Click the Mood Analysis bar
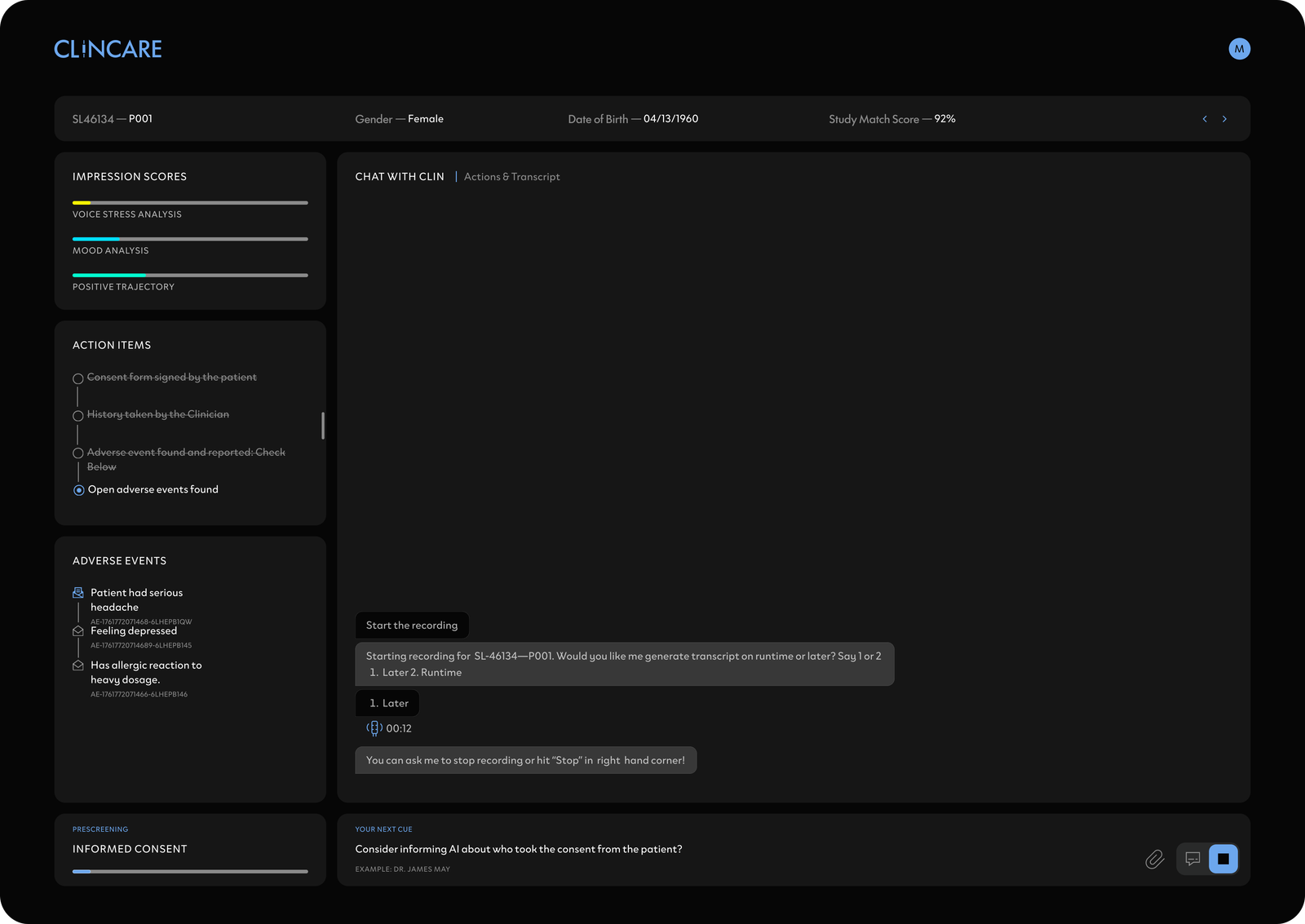This screenshot has height=924, width=1305. [x=190, y=239]
